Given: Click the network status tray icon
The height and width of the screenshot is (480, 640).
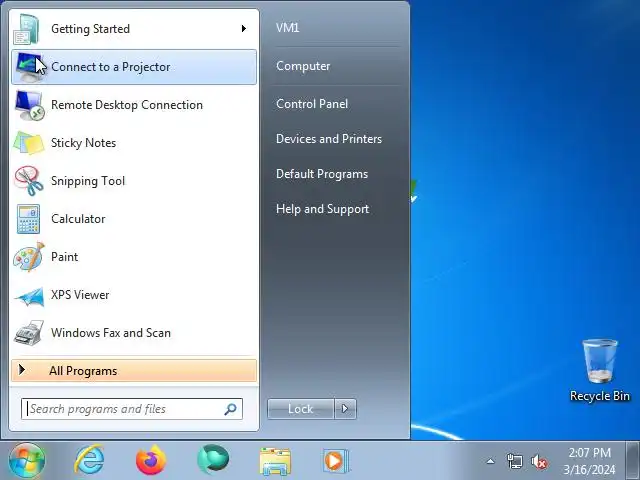Looking at the screenshot, I should tap(514, 462).
